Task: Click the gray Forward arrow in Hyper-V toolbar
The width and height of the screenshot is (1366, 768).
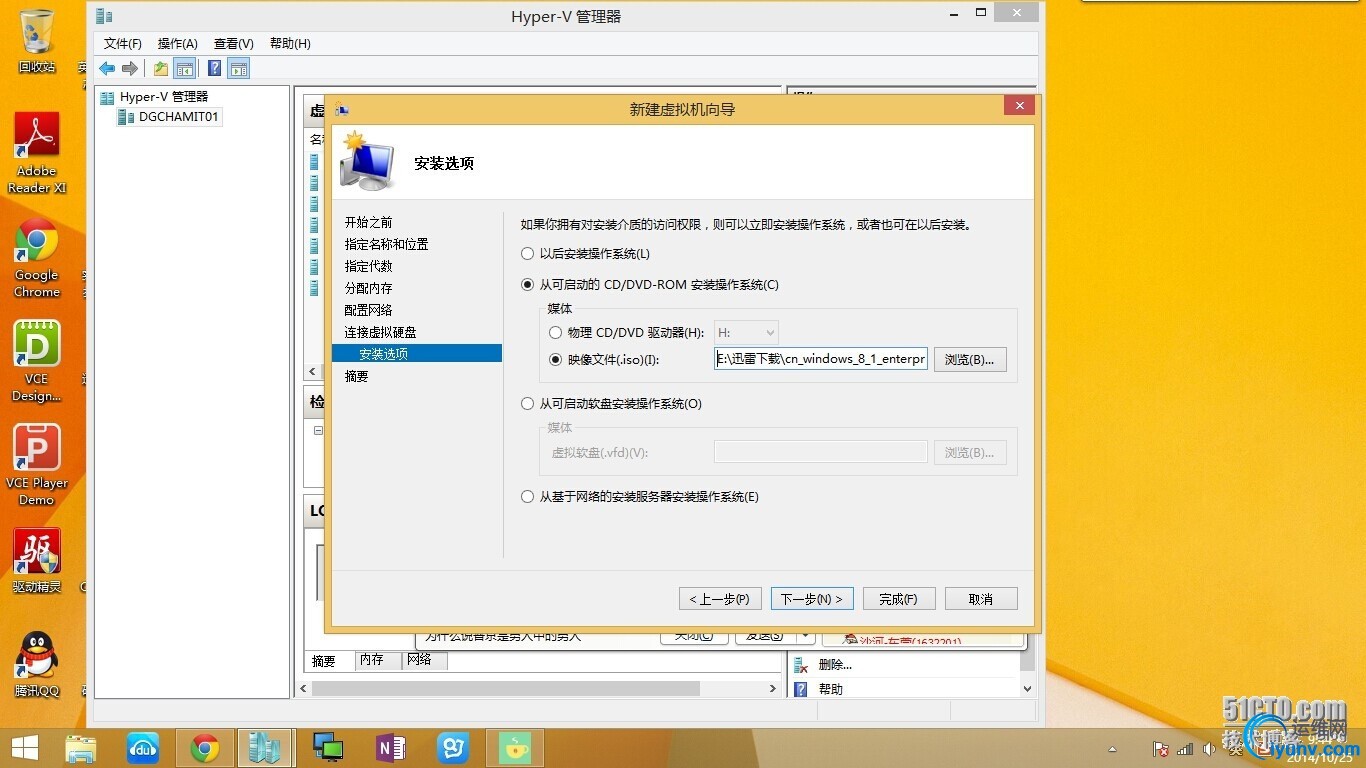Action: [130, 68]
